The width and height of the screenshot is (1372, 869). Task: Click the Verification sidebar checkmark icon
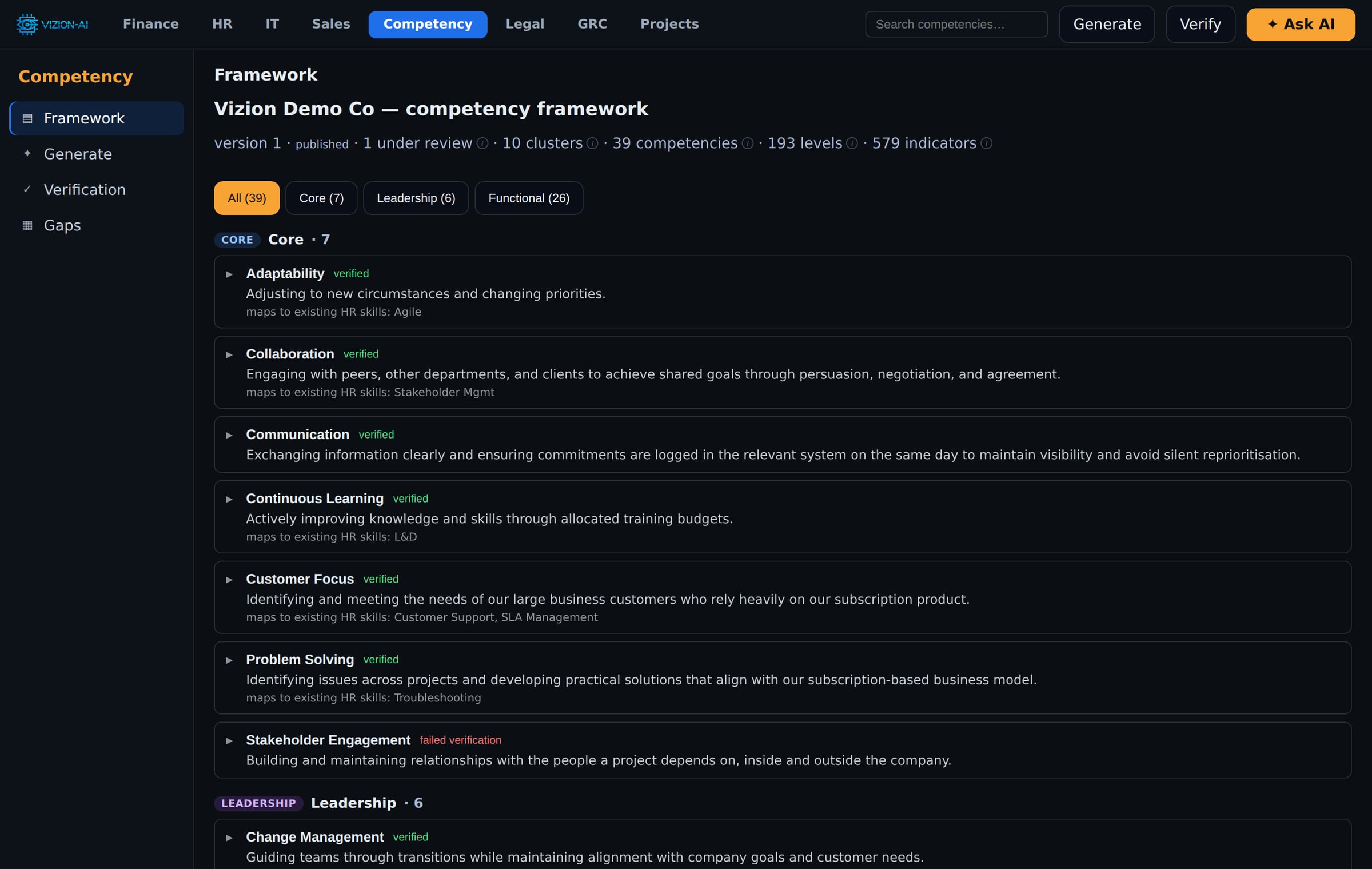click(x=27, y=189)
